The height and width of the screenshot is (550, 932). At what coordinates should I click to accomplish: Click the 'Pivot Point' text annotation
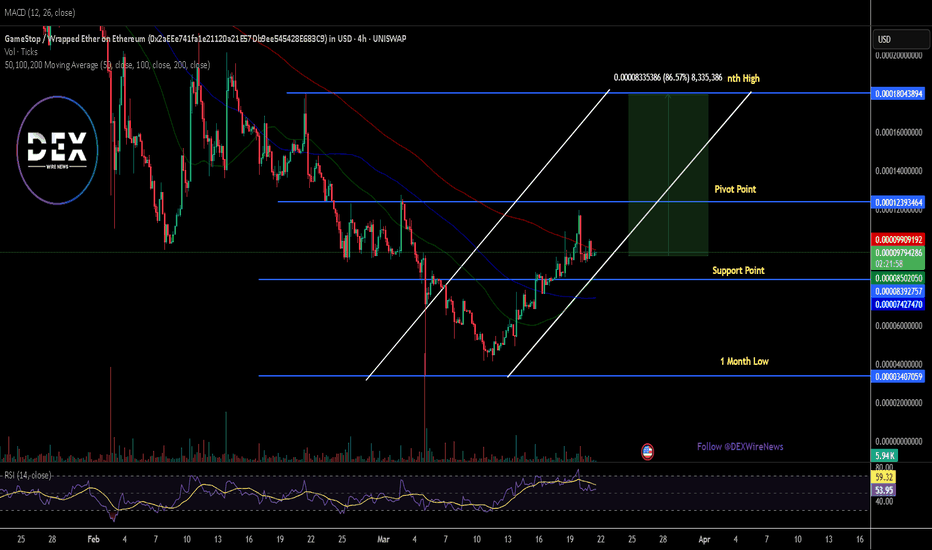tap(735, 189)
